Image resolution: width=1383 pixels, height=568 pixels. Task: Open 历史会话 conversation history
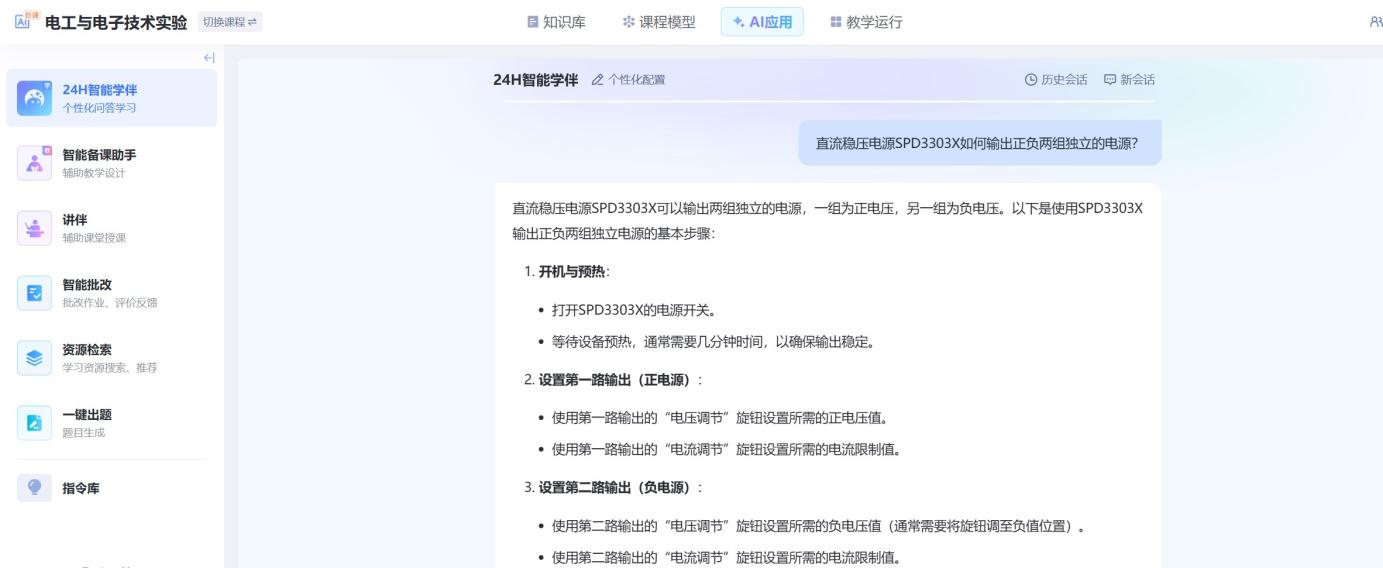(1056, 80)
